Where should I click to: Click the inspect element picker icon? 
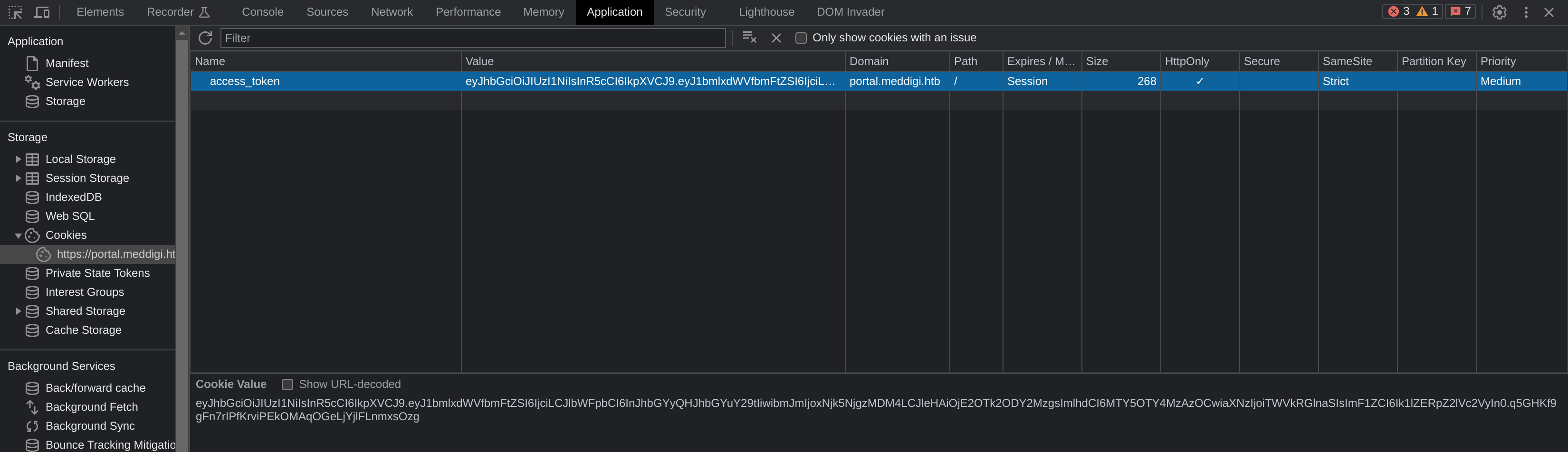tap(15, 12)
